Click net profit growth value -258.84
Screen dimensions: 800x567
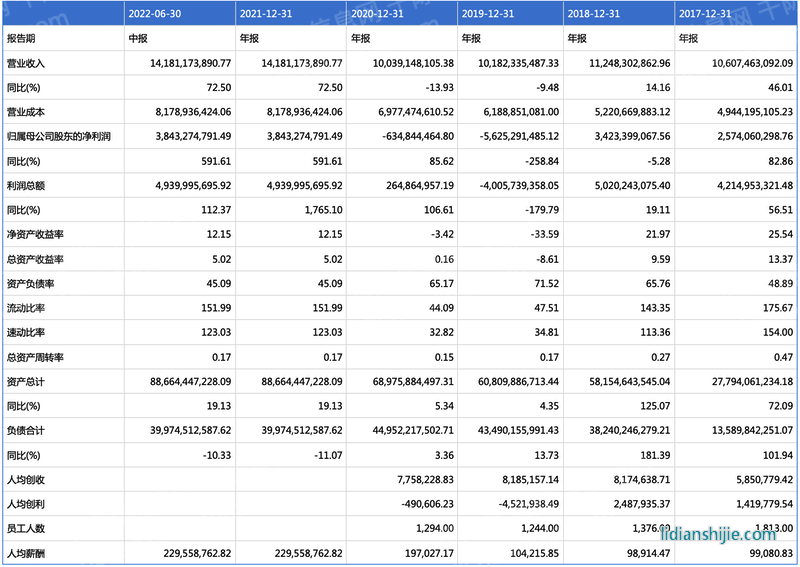click(542, 161)
